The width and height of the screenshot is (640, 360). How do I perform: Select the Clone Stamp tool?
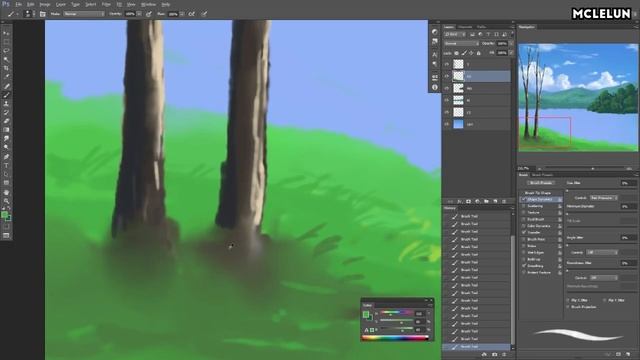point(6,104)
